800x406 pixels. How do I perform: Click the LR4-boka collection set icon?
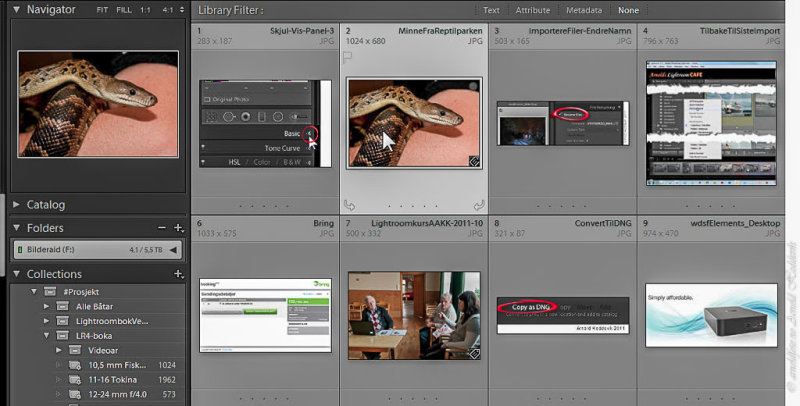(x=62, y=336)
